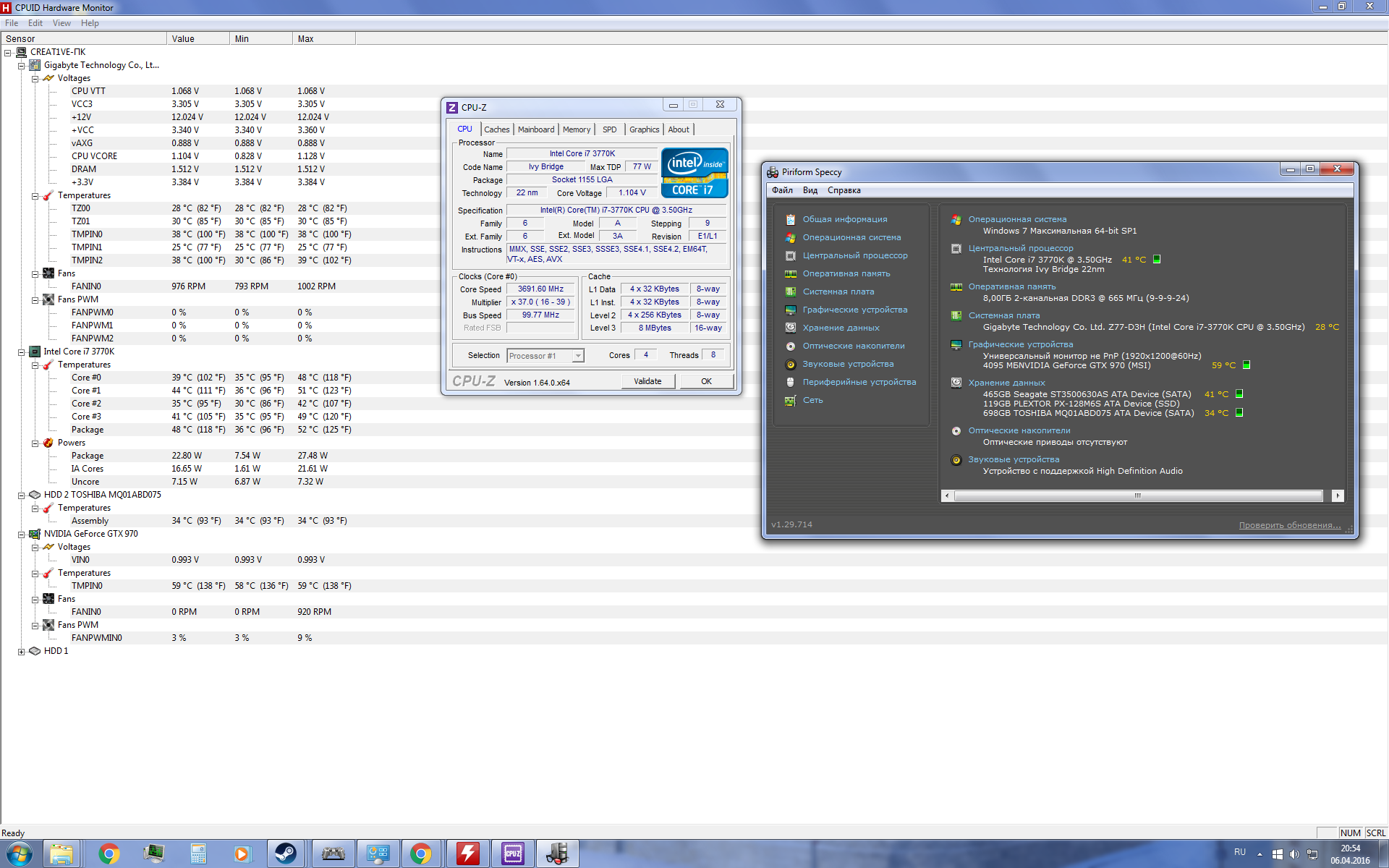Image resolution: width=1389 pixels, height=868 pixels.
Task: Select Системная плата sidebar icon
Action: [791, 292]
